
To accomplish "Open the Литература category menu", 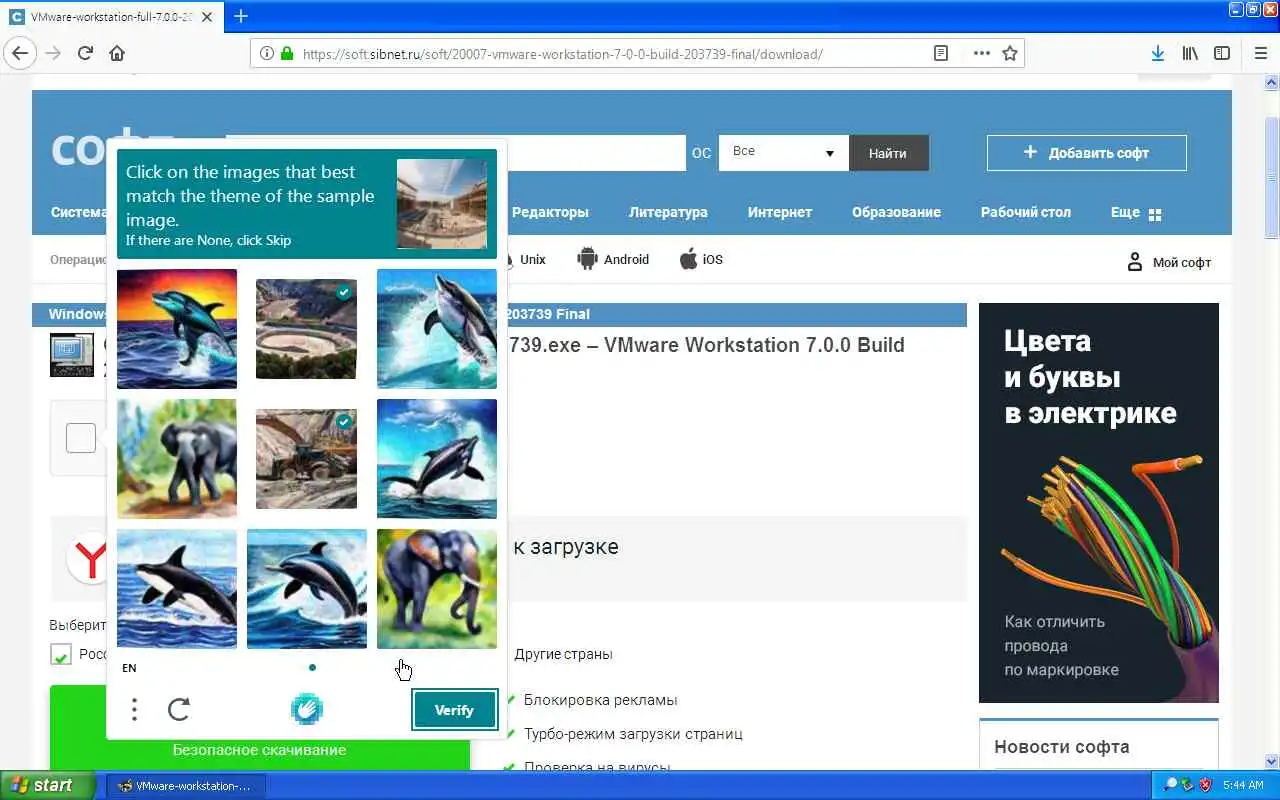I will click(668, 212).
